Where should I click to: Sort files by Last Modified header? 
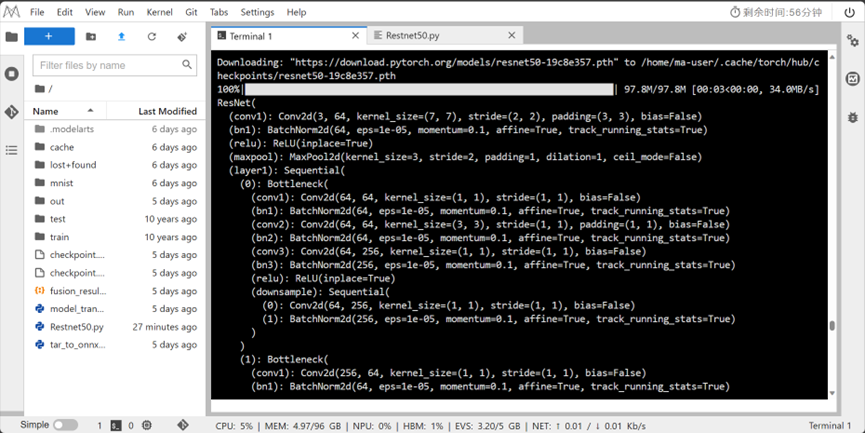[x=154, y=111]
